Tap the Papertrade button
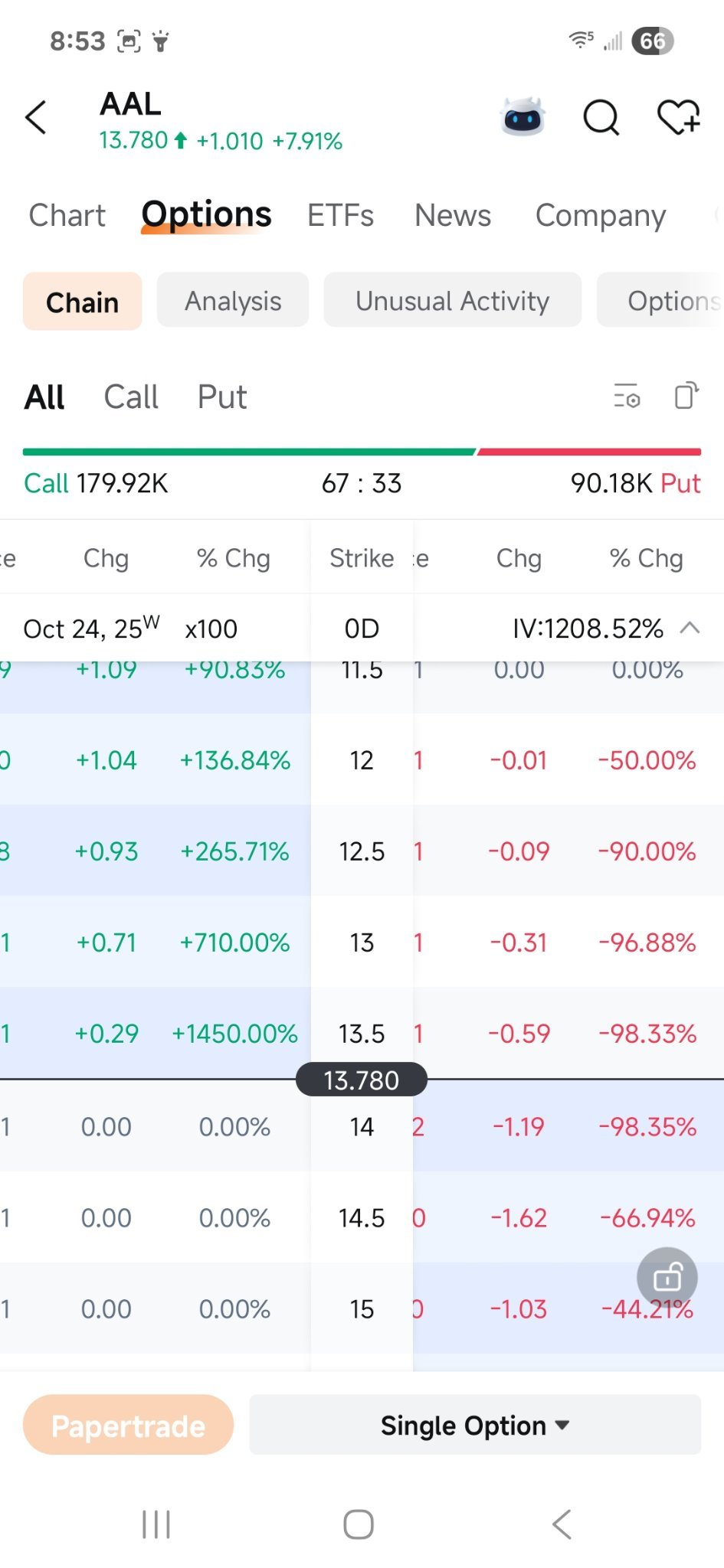The height and width of the screenshot is (1568, 724). (x=129, y=1425)
